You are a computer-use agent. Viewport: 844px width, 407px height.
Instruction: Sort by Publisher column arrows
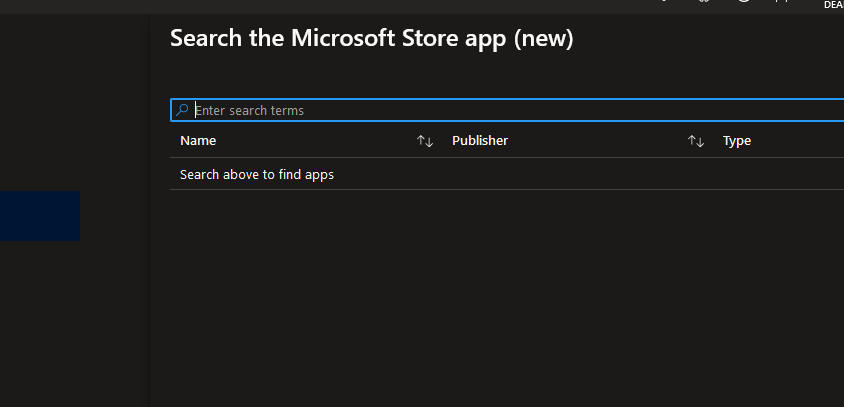click(x=695, y=141)
